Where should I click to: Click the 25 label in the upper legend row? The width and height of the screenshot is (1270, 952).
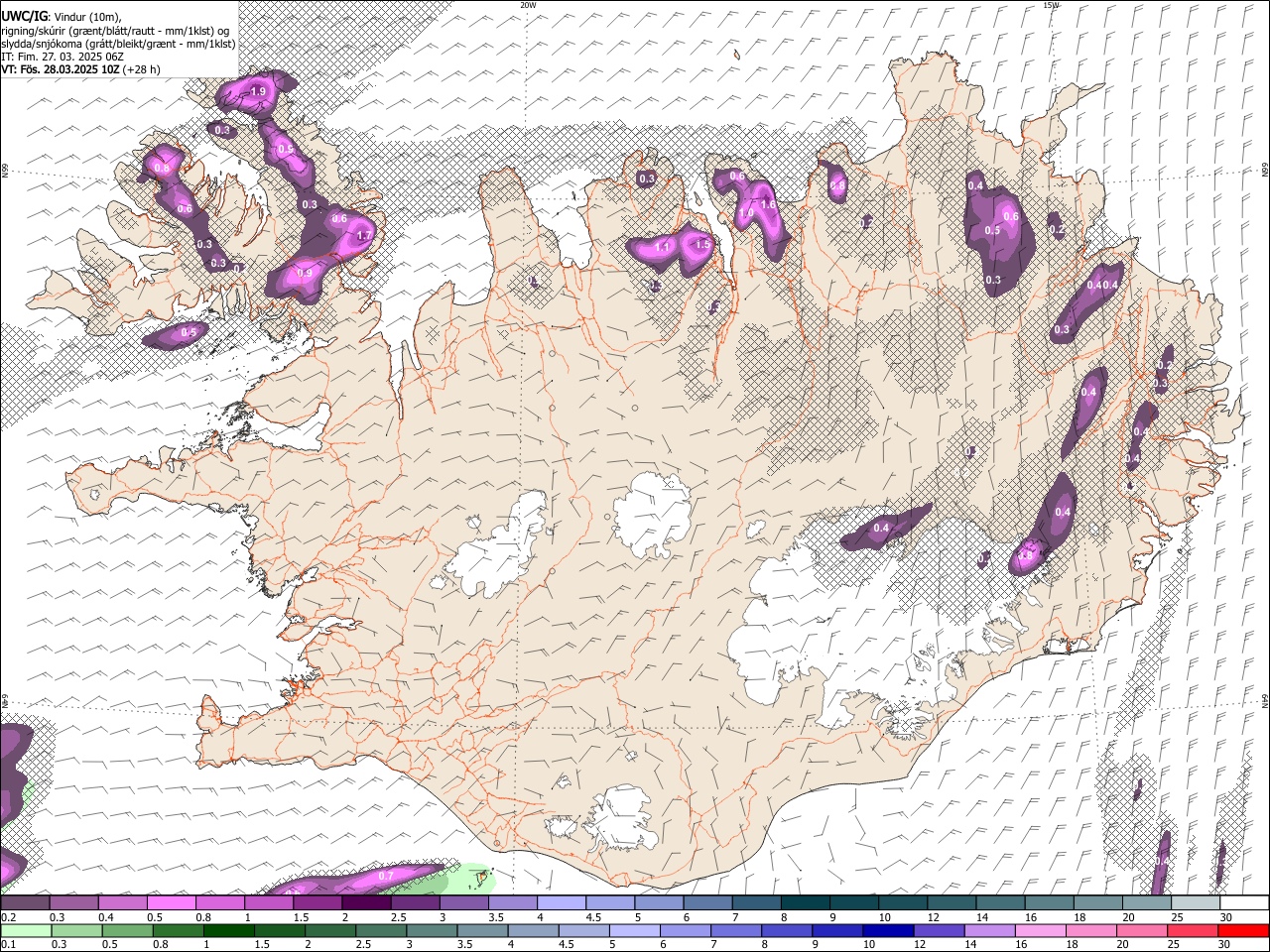click(x=1177, y=917)
